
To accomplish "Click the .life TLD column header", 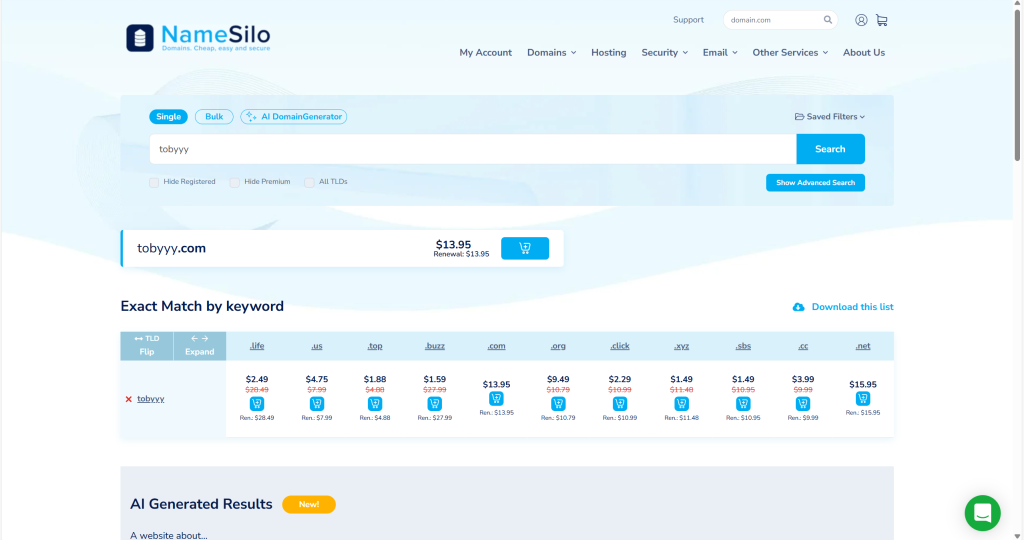I will point(257,346).
